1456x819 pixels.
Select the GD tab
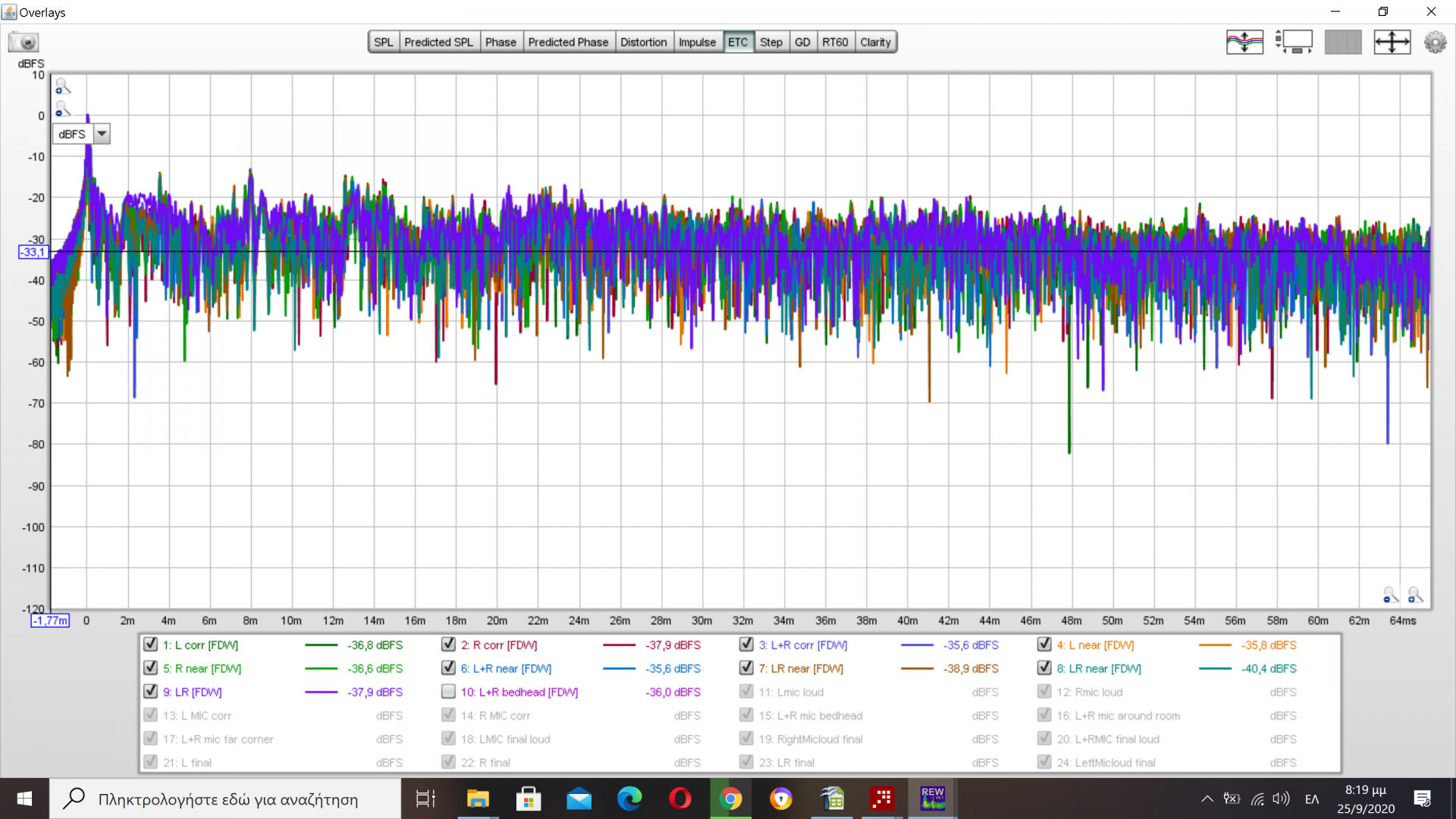coord(802,42)
